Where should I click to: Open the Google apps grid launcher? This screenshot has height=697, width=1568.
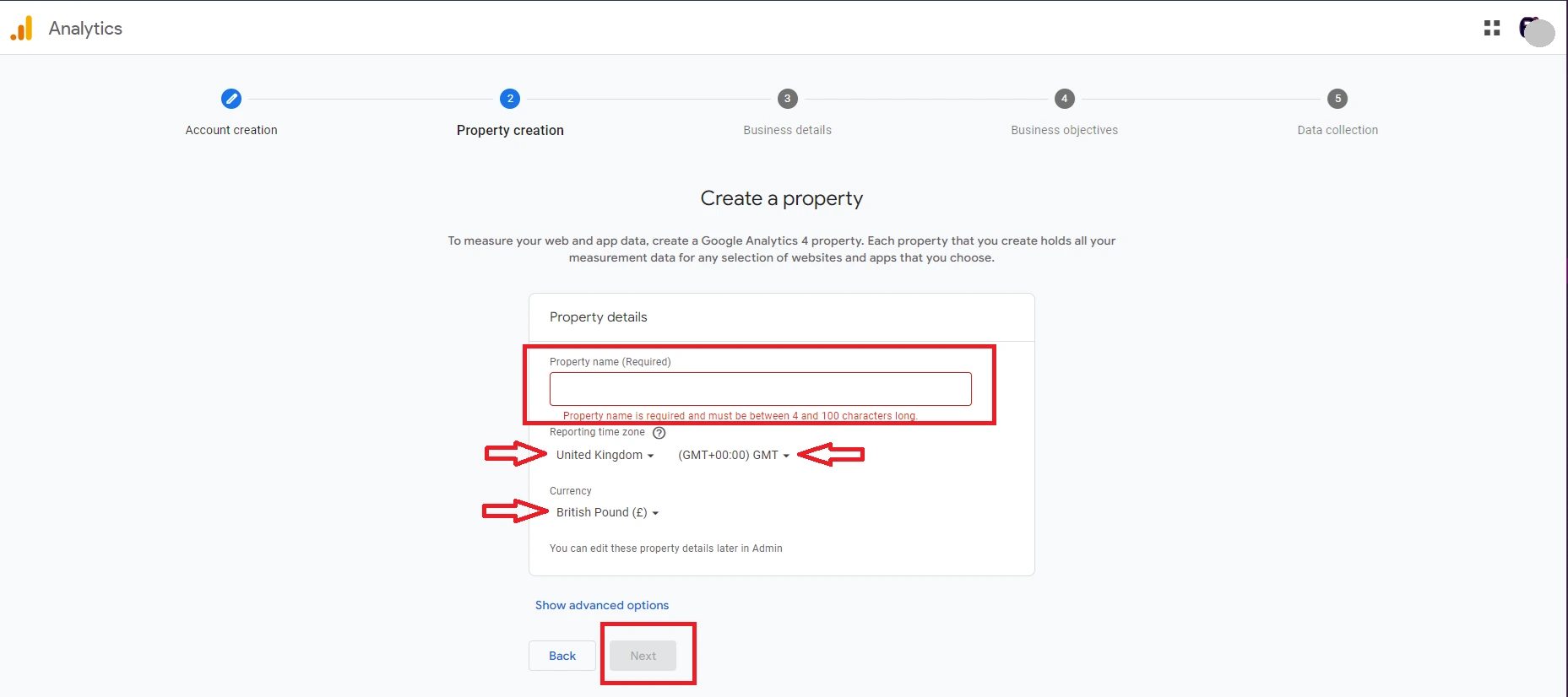pyautogui.click(x=1491, y=28)
